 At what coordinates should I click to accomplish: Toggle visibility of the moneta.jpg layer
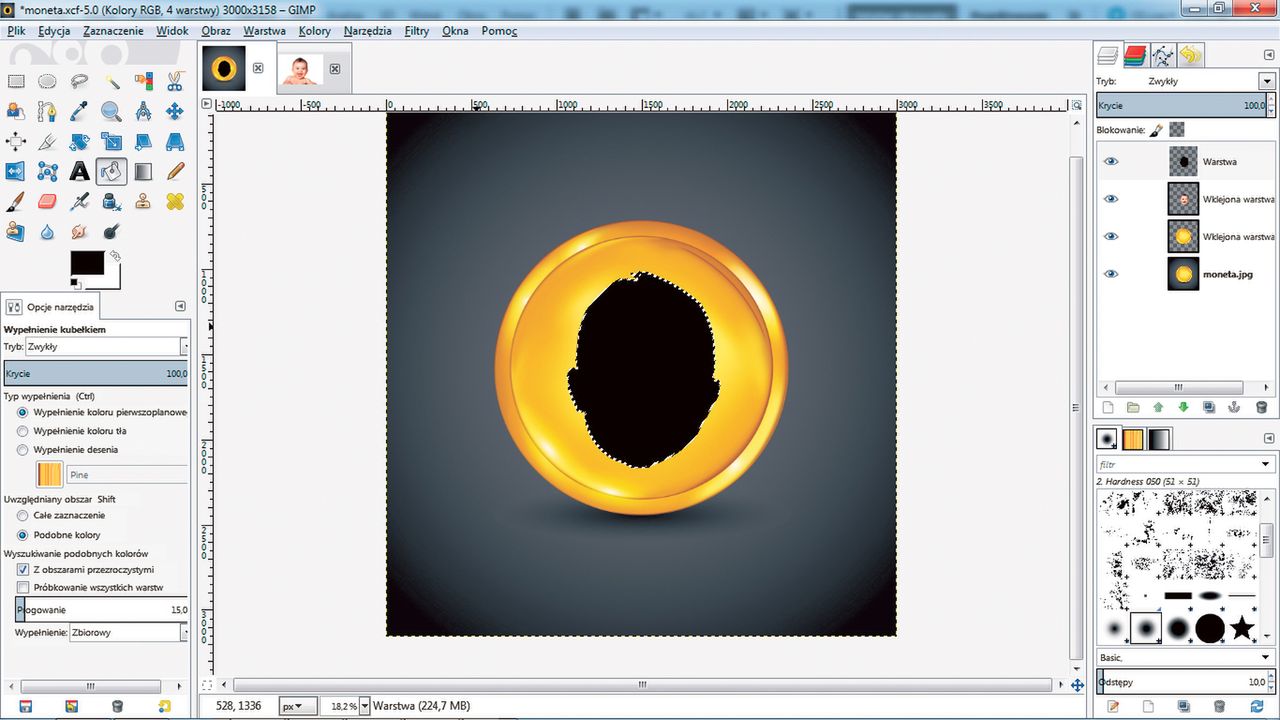click(1111, 273)
